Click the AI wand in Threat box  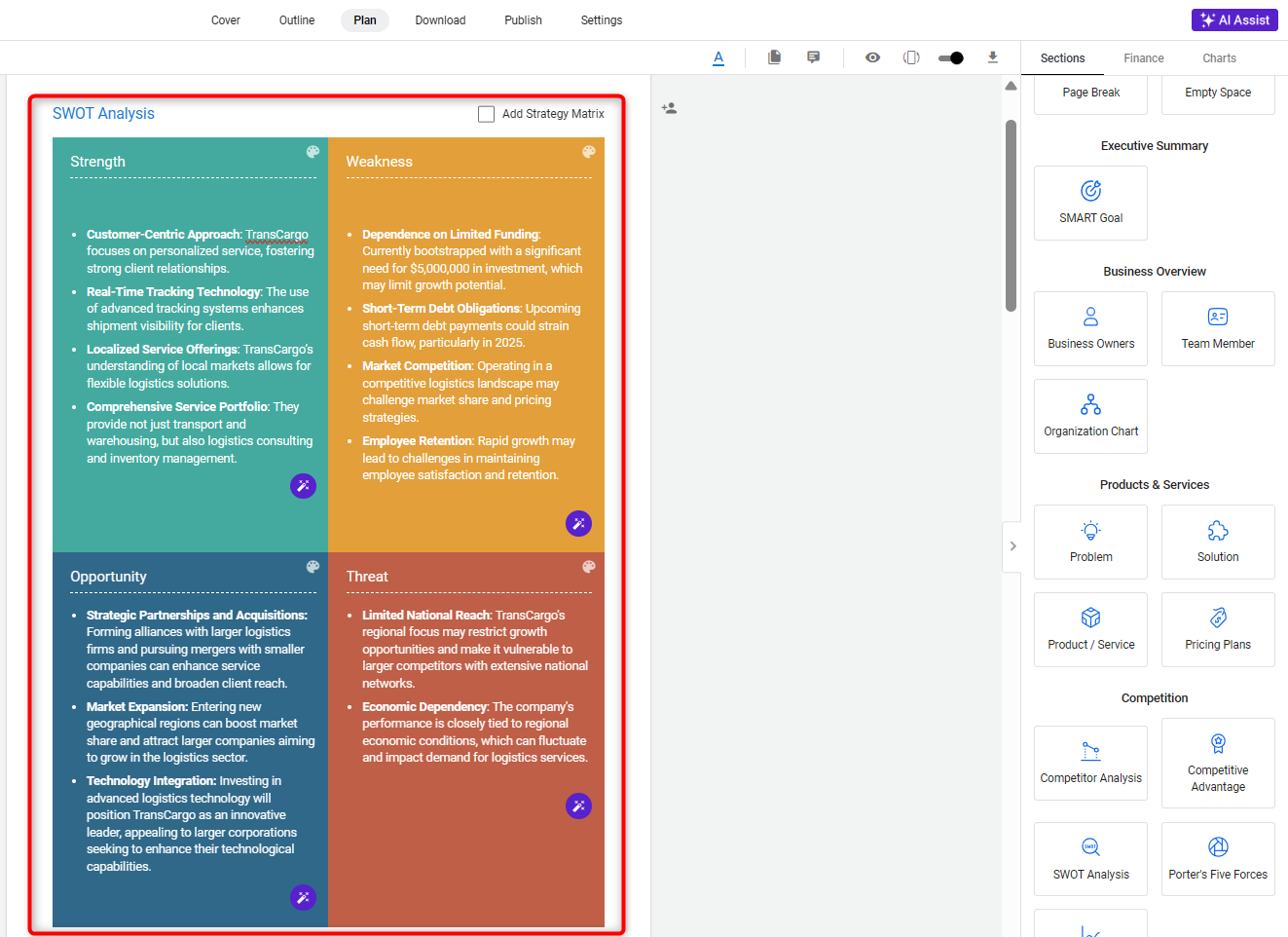pos(578,806)
